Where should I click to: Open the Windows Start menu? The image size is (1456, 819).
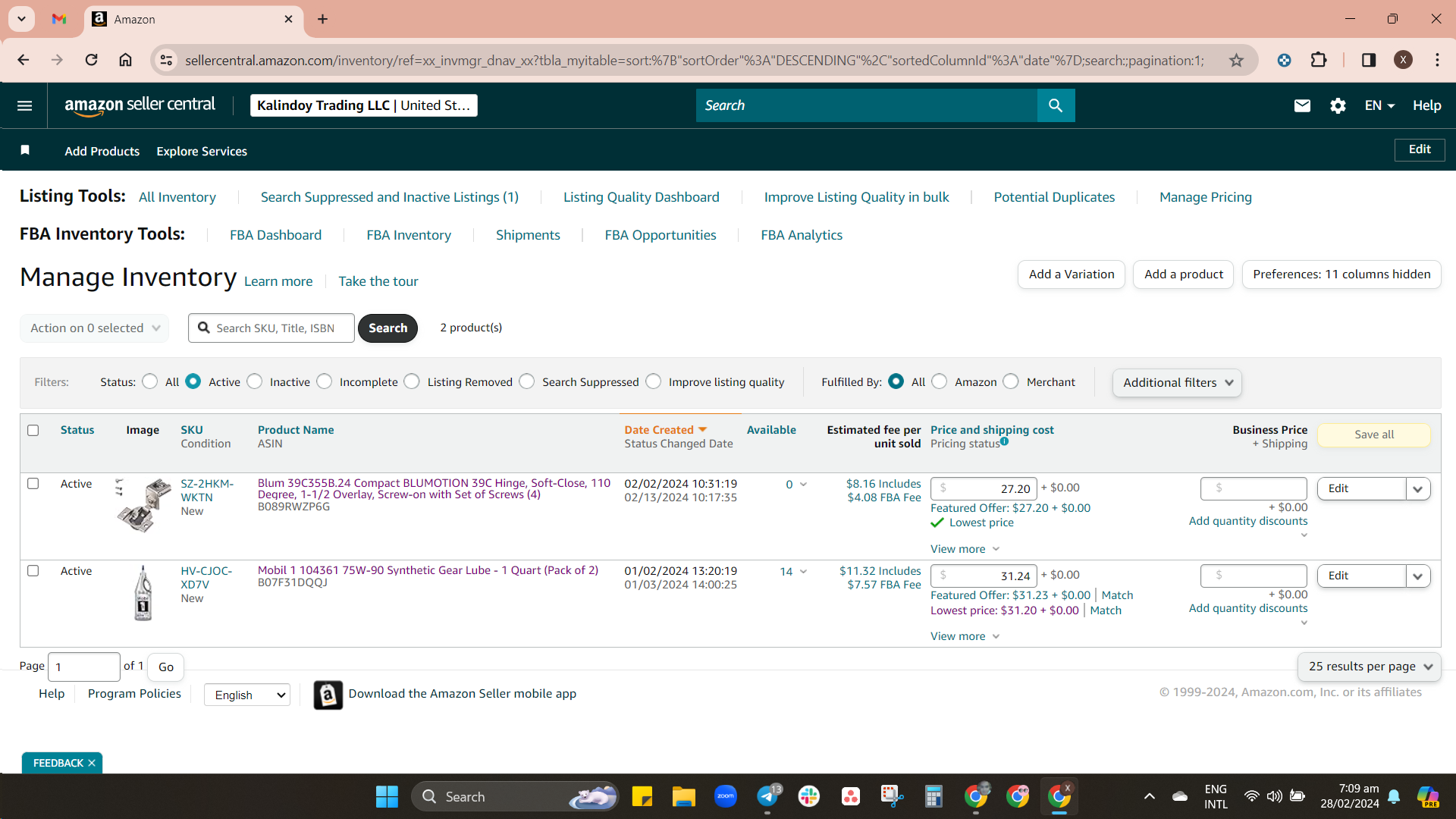point(387,797)
